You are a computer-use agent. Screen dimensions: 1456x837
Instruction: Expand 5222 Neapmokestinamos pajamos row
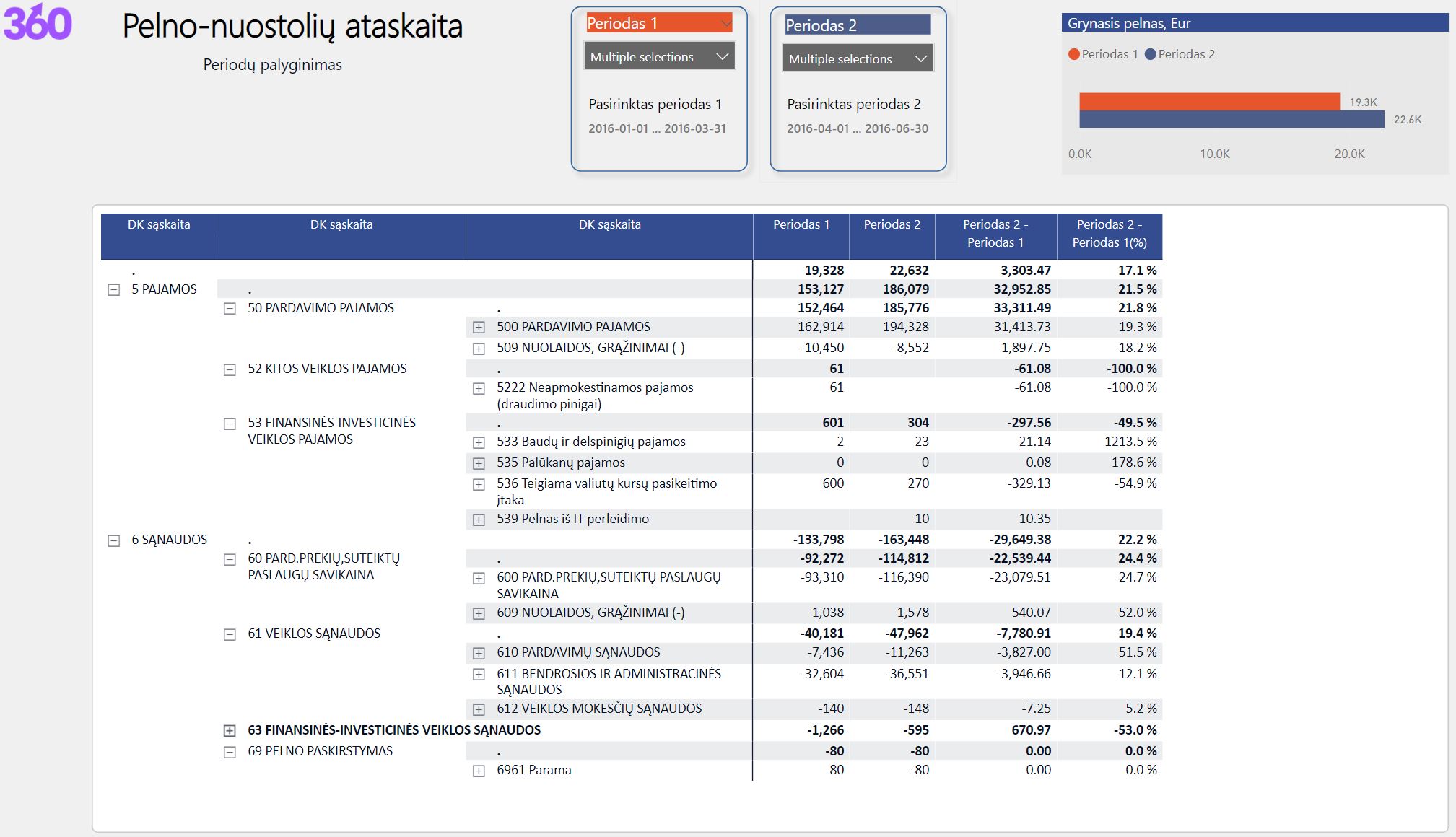479,388
